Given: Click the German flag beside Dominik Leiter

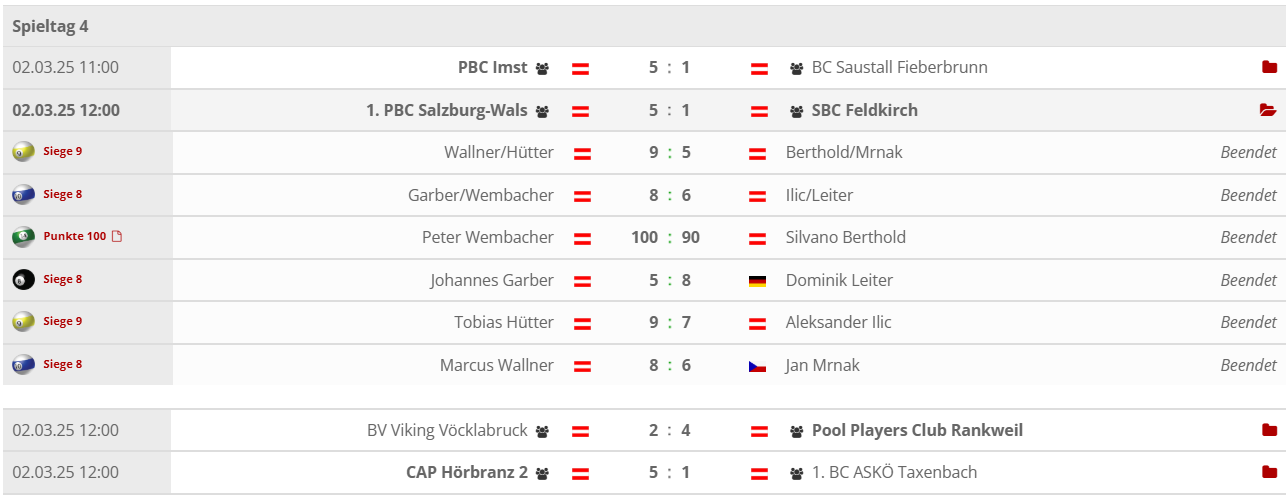Looking at the screenshot, I should click(757, 281).
